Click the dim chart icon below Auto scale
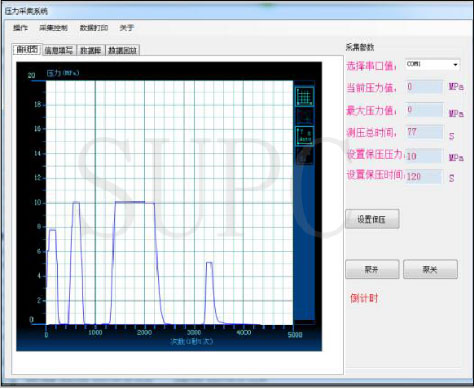 point(304,156)
